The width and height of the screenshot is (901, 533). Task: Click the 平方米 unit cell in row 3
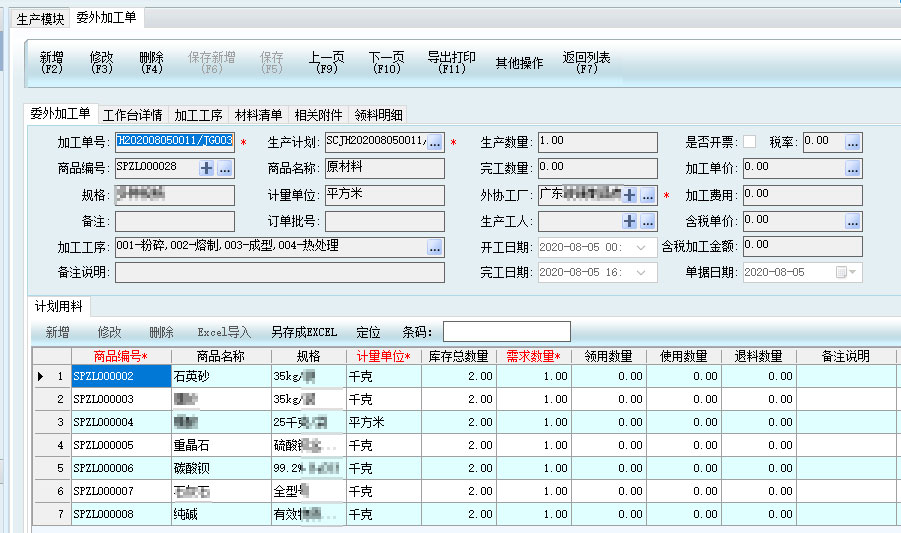click(384, 422)
